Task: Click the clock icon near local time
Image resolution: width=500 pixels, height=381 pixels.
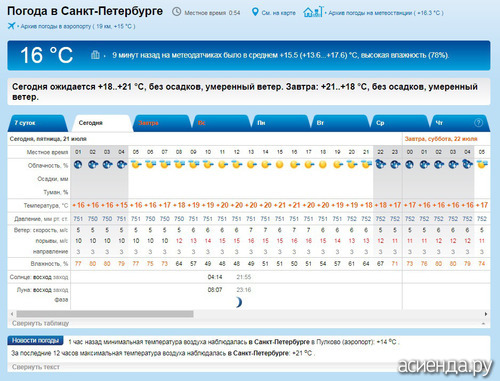Action: [x=177, y=12]
